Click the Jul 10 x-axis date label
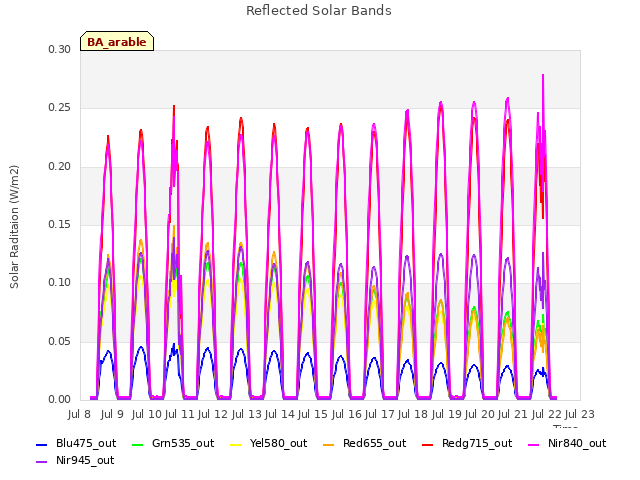Viewport: 640px width, 480px height. click(x=147, y=414)
